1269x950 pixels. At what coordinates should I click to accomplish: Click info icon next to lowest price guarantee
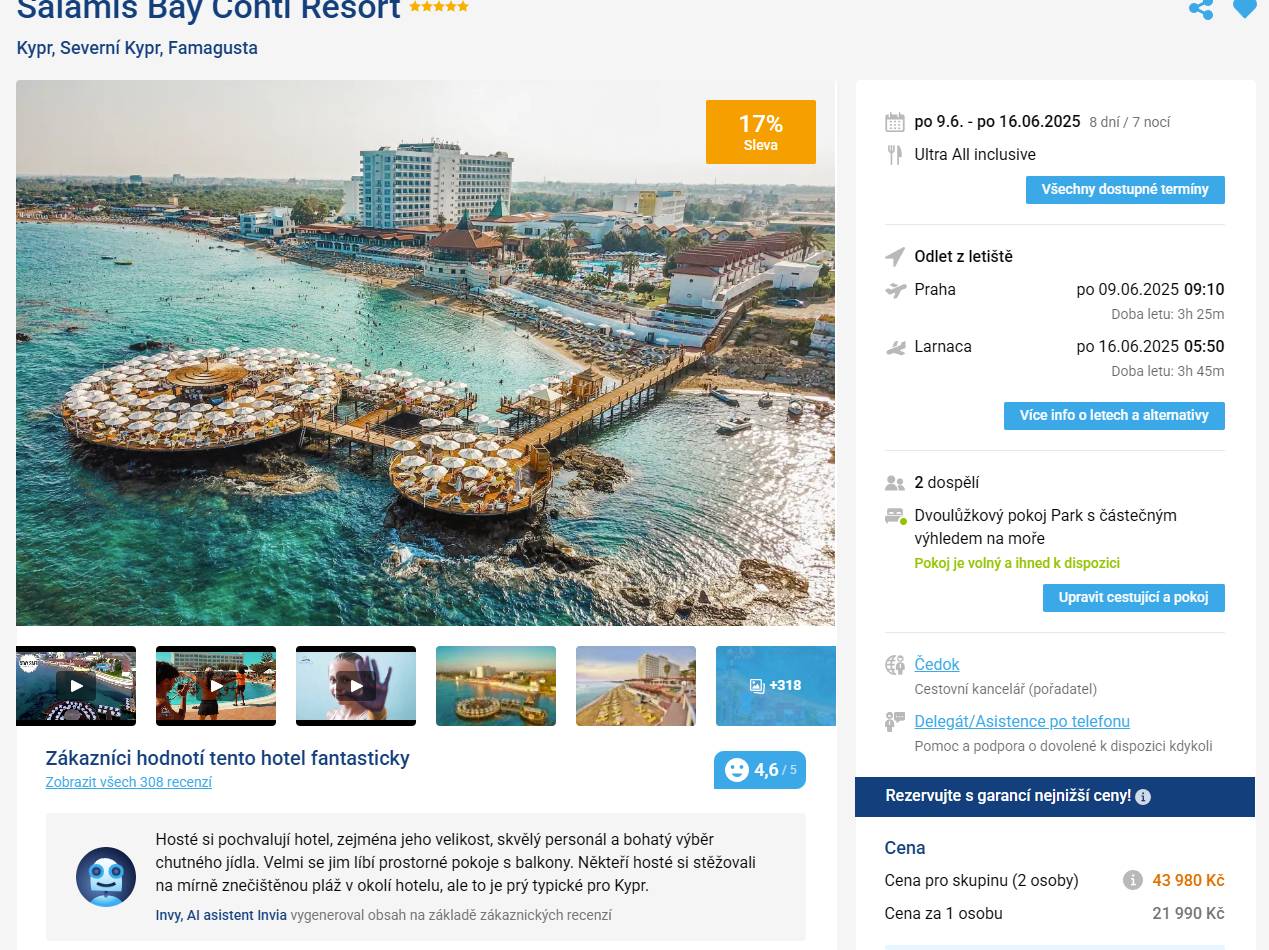pos(1143,797)
